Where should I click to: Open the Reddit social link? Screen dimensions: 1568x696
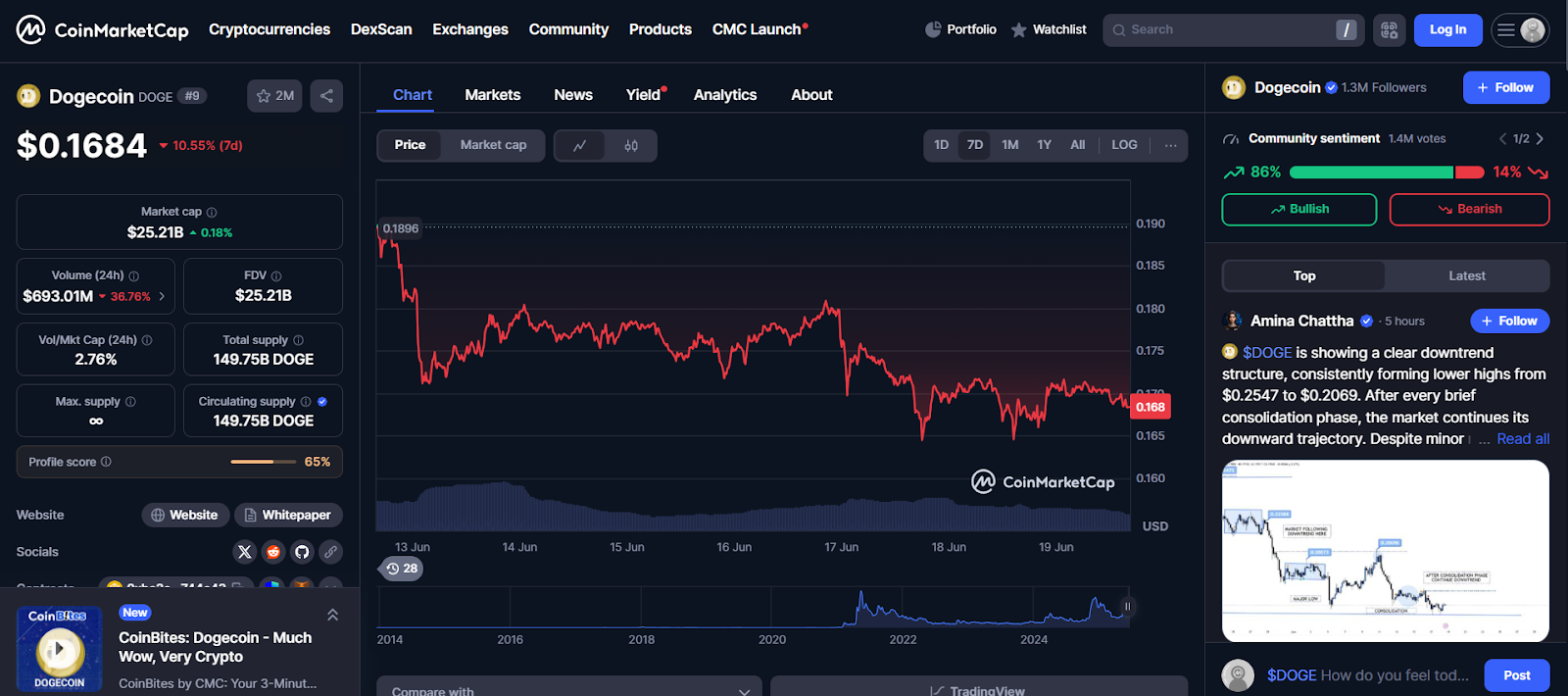pos(273,552)
